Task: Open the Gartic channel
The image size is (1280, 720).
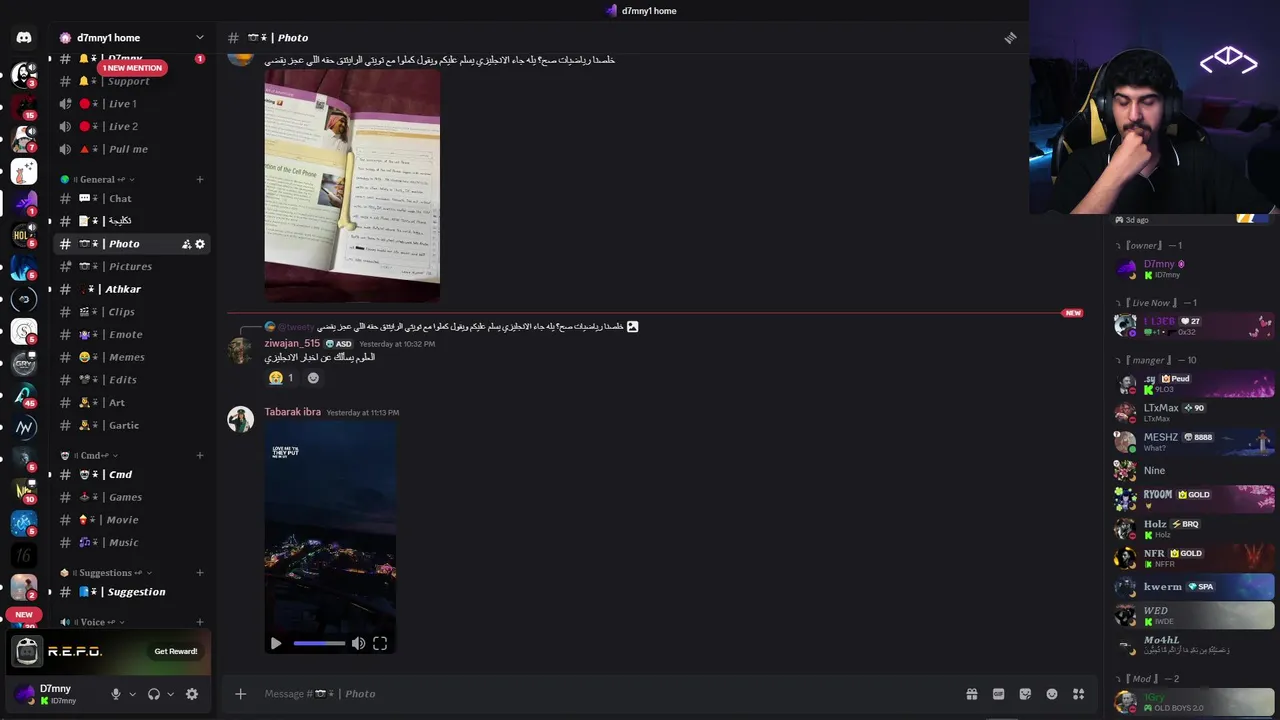Action: coord(132,425)
